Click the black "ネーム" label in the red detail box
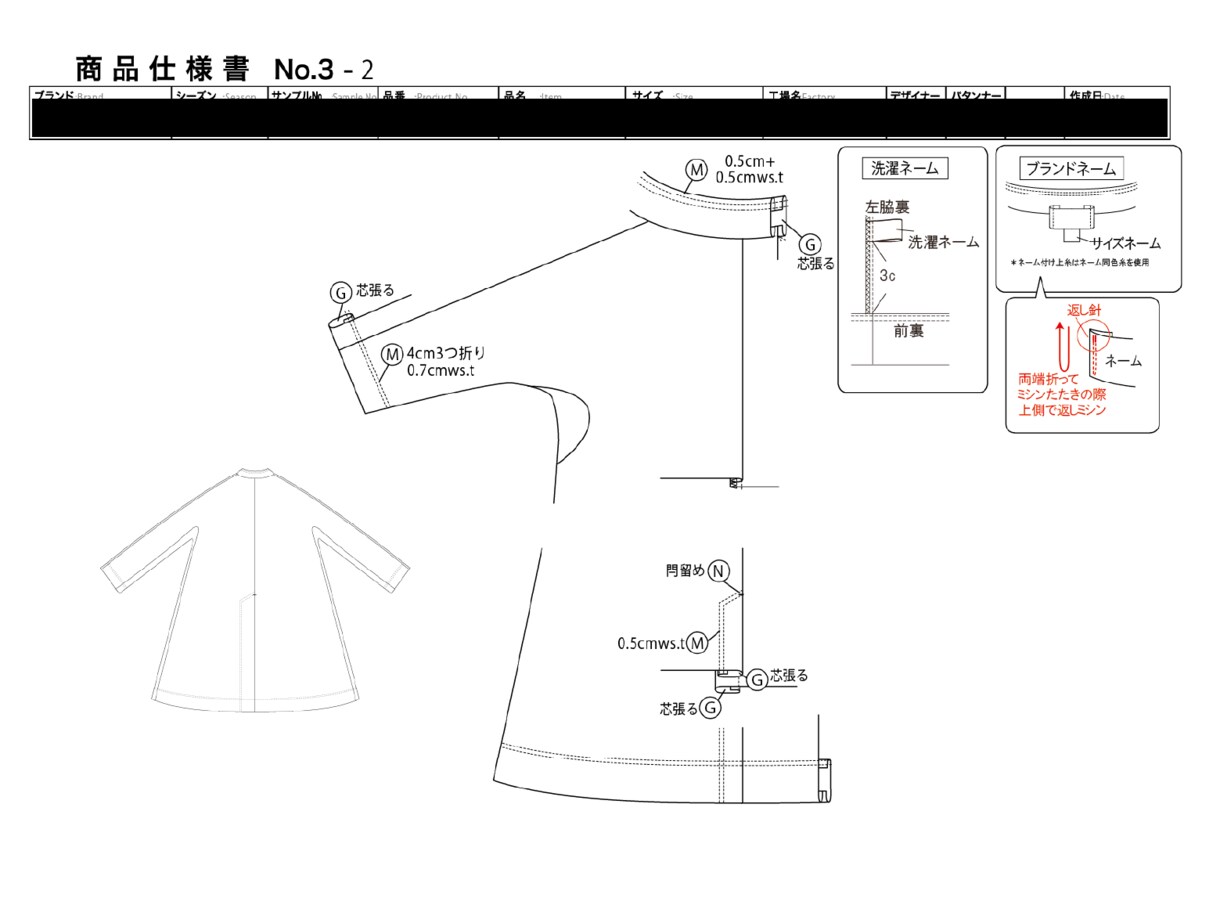The image size is (1220, 923). click(1124, 361)
